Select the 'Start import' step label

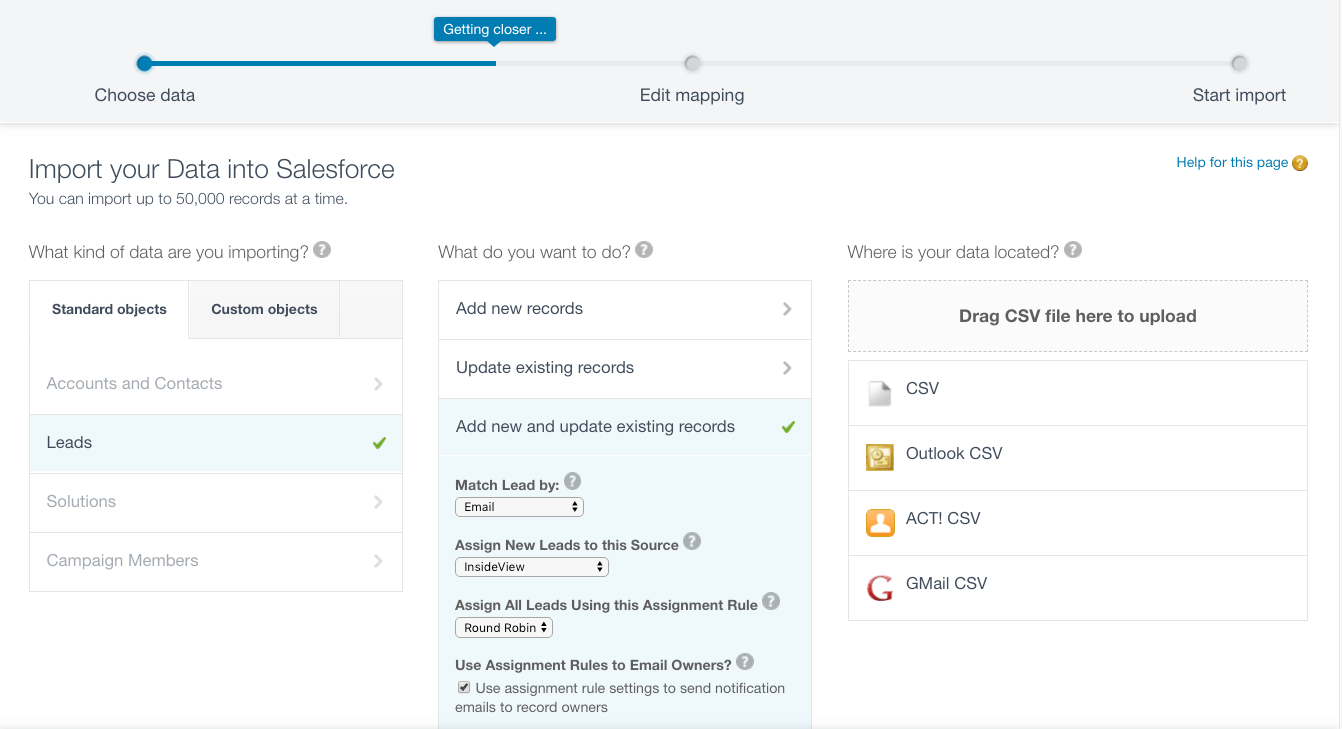tap(1239, 96)
